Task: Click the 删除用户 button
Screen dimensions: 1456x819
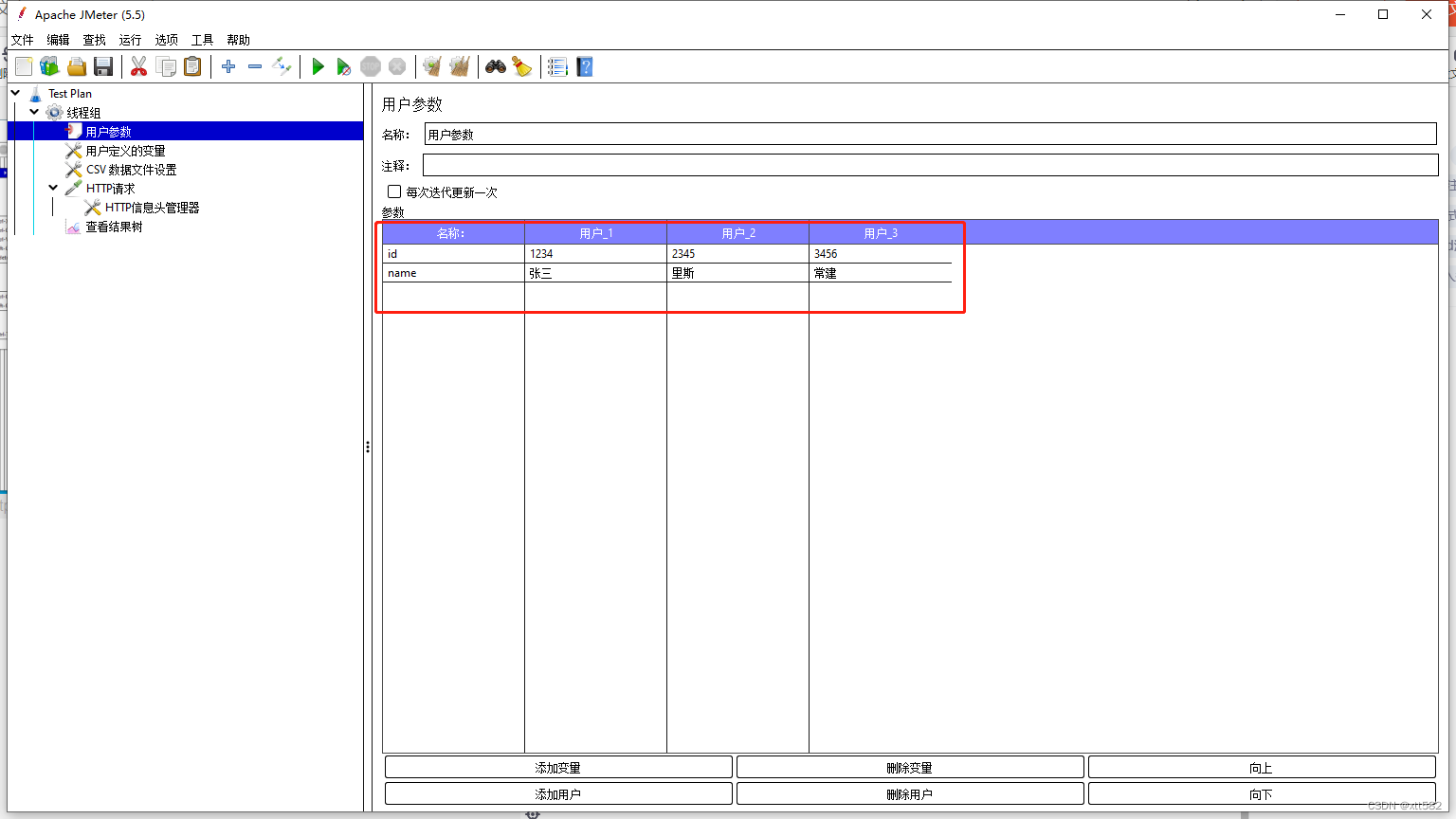Action: (910, 793)
